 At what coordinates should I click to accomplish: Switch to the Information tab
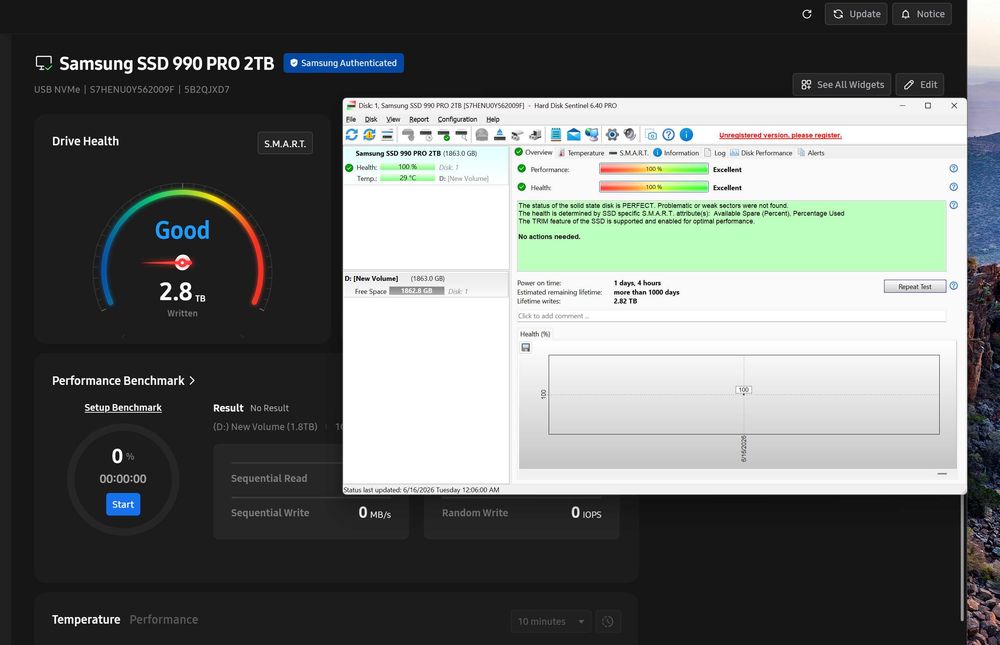tap(676, 153)
